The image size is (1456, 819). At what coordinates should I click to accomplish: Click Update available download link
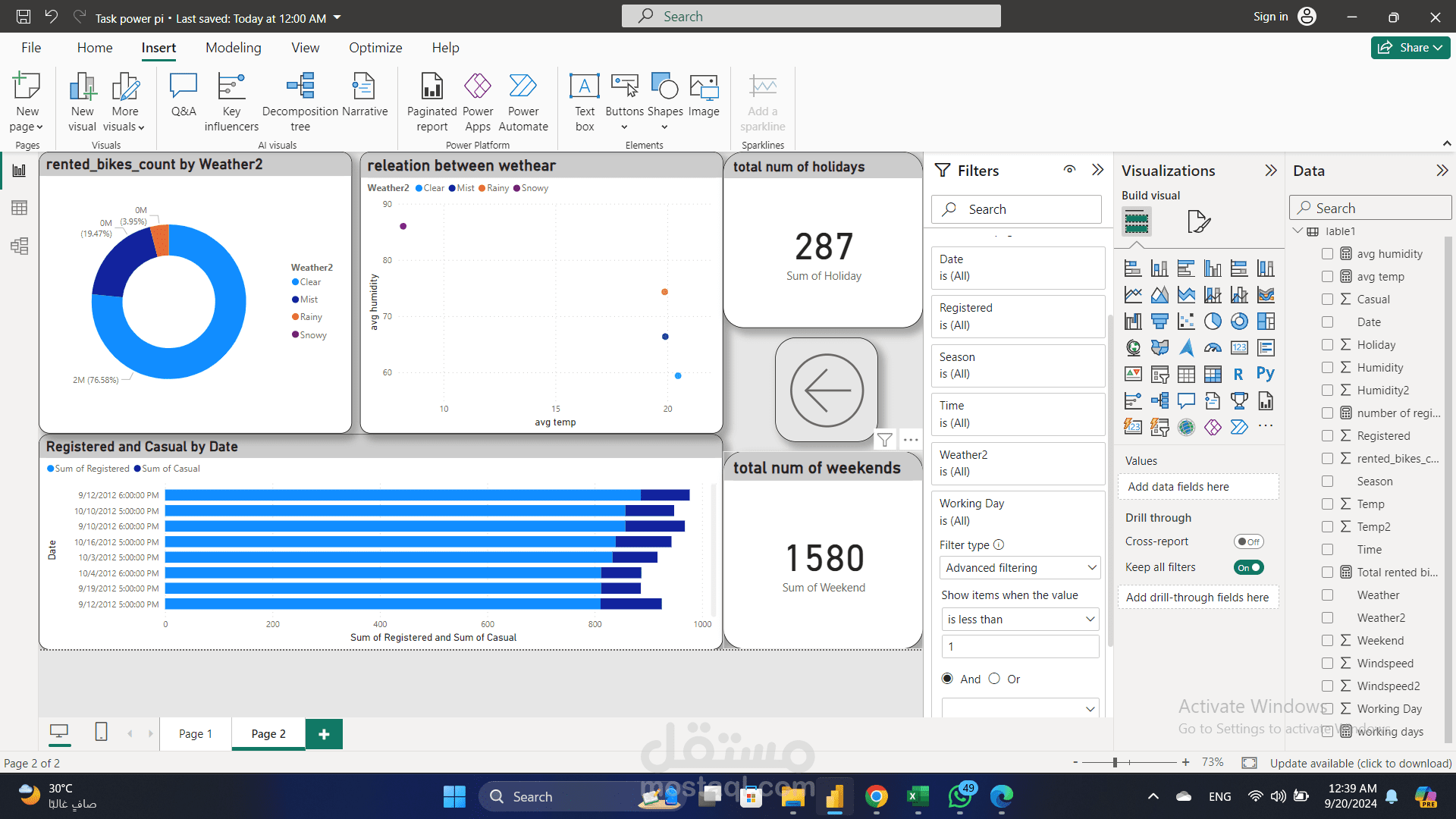click(1360, 763)
